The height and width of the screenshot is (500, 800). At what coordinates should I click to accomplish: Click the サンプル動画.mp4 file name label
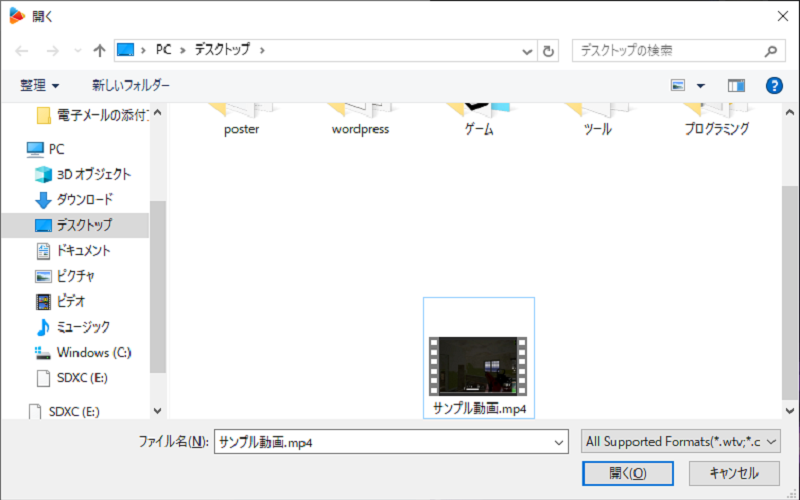coord(479,409)
